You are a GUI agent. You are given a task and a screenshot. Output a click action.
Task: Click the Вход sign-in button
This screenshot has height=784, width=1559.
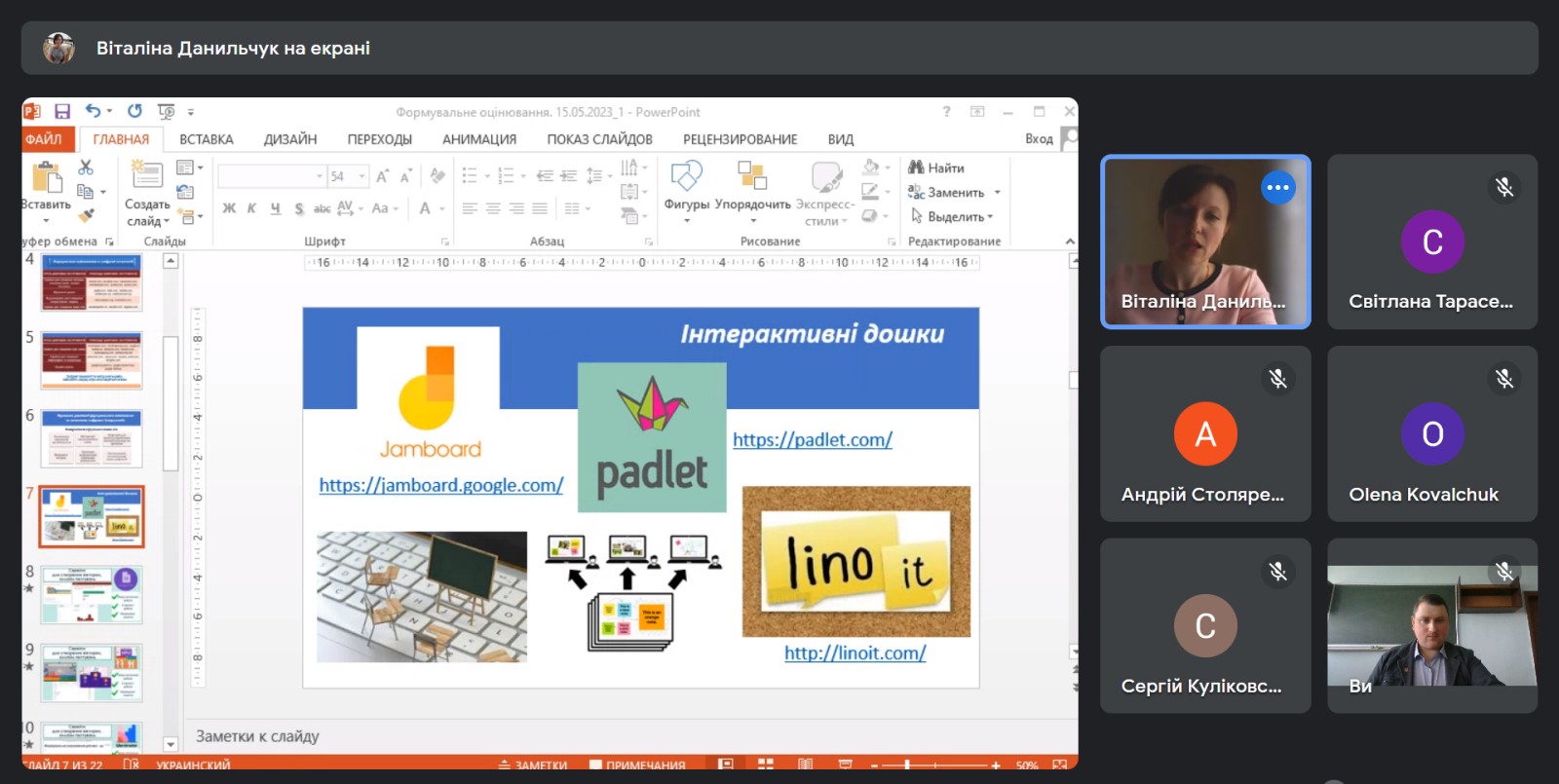1039,139
